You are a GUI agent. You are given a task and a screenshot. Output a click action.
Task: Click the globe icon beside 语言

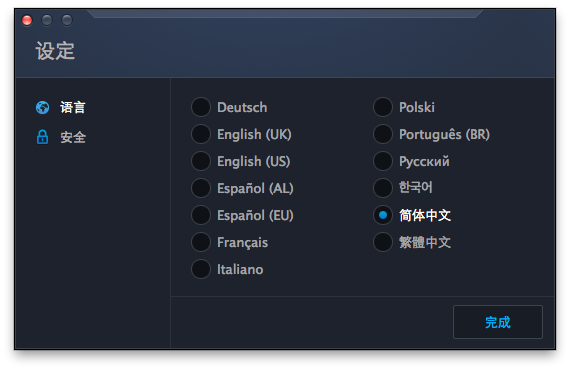(43, 108)
